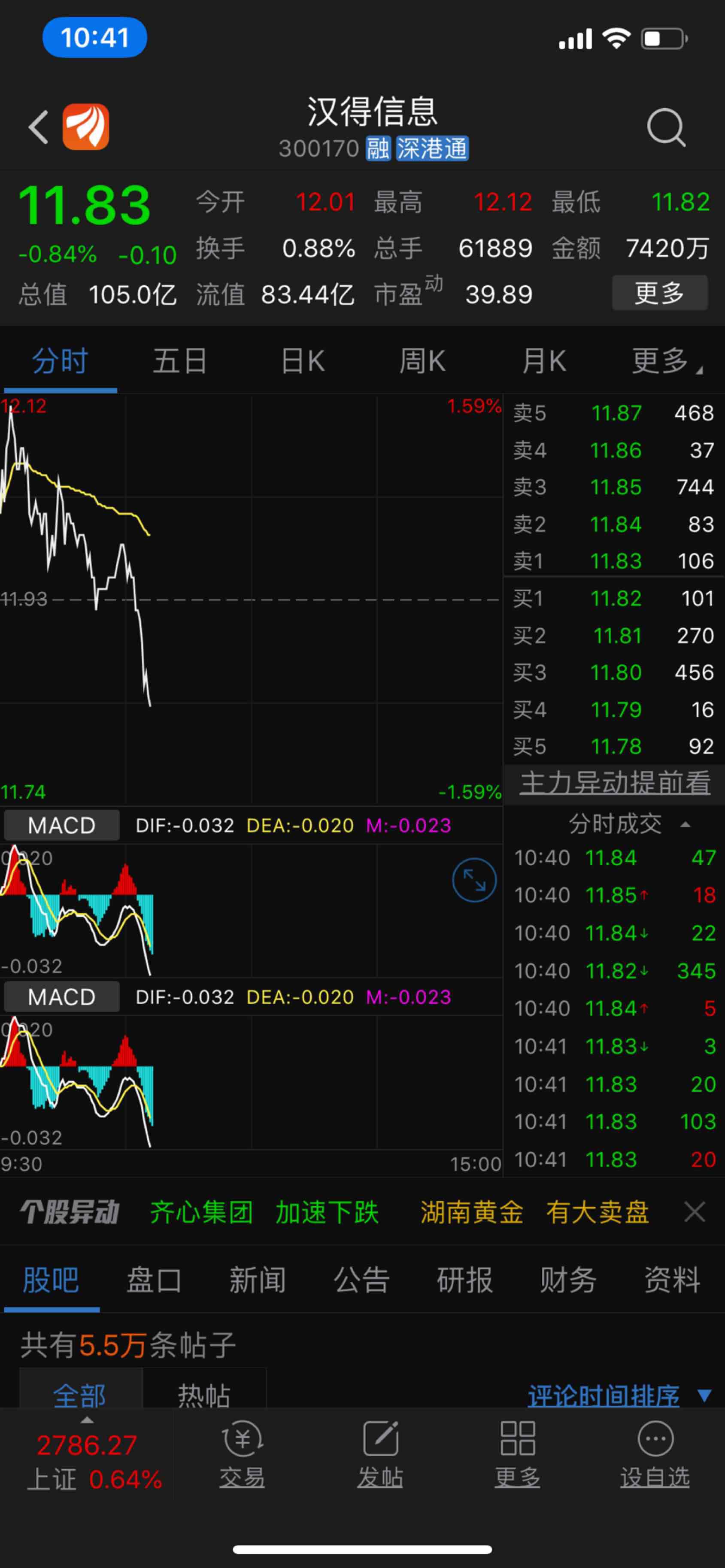
Task: Select the 周K chart tab
Action: coord(422,361)
